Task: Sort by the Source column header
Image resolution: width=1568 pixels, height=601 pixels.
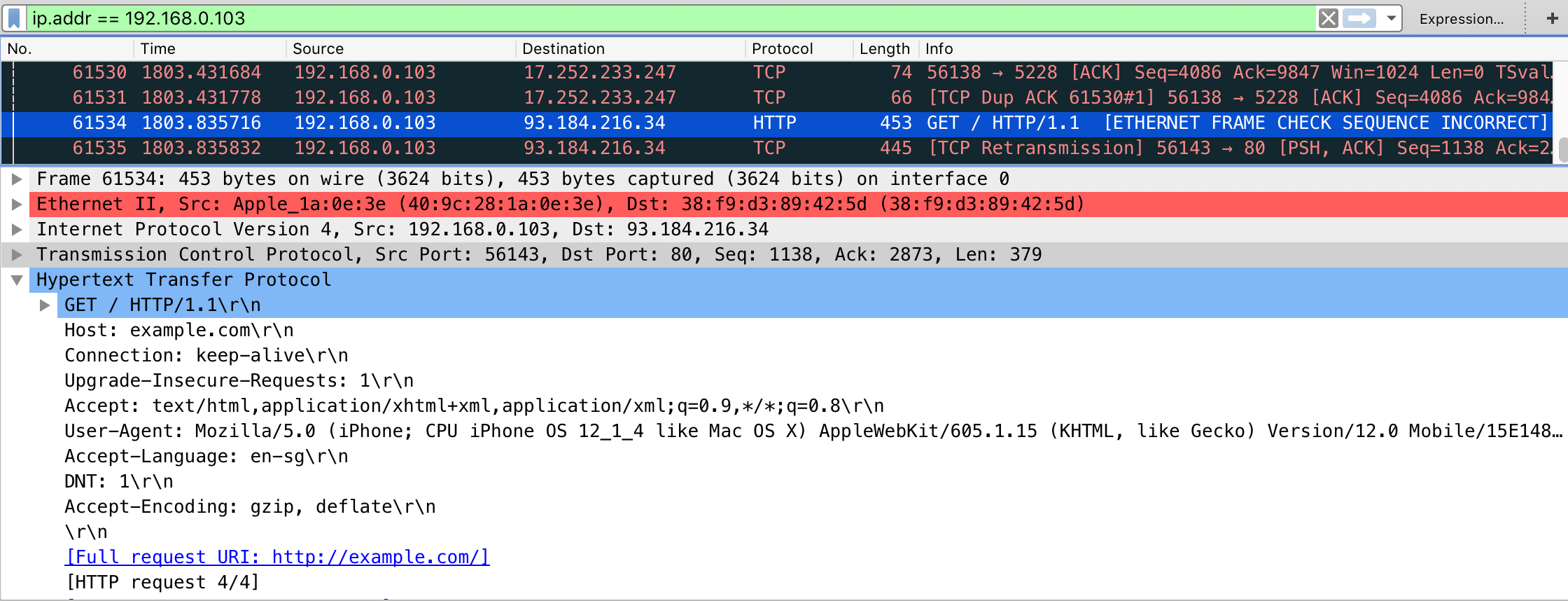Action: point(318,49)
